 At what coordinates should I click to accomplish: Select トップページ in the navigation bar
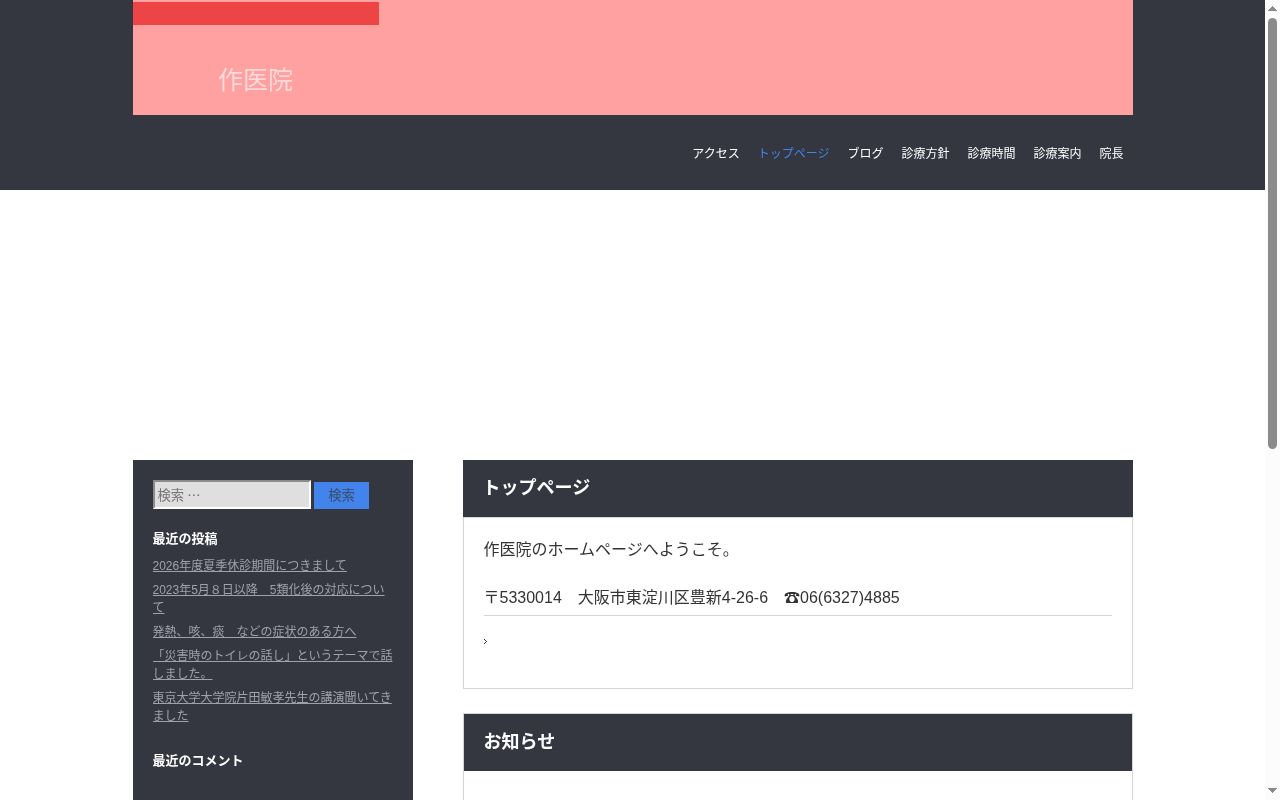click(793, 153)
